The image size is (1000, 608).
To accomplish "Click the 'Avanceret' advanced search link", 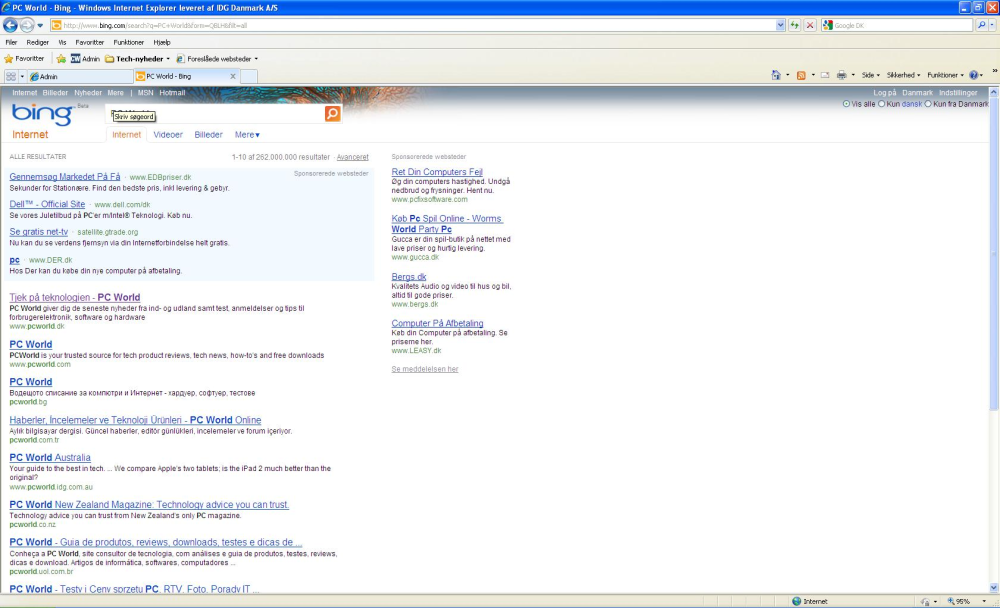I will 352,157.
